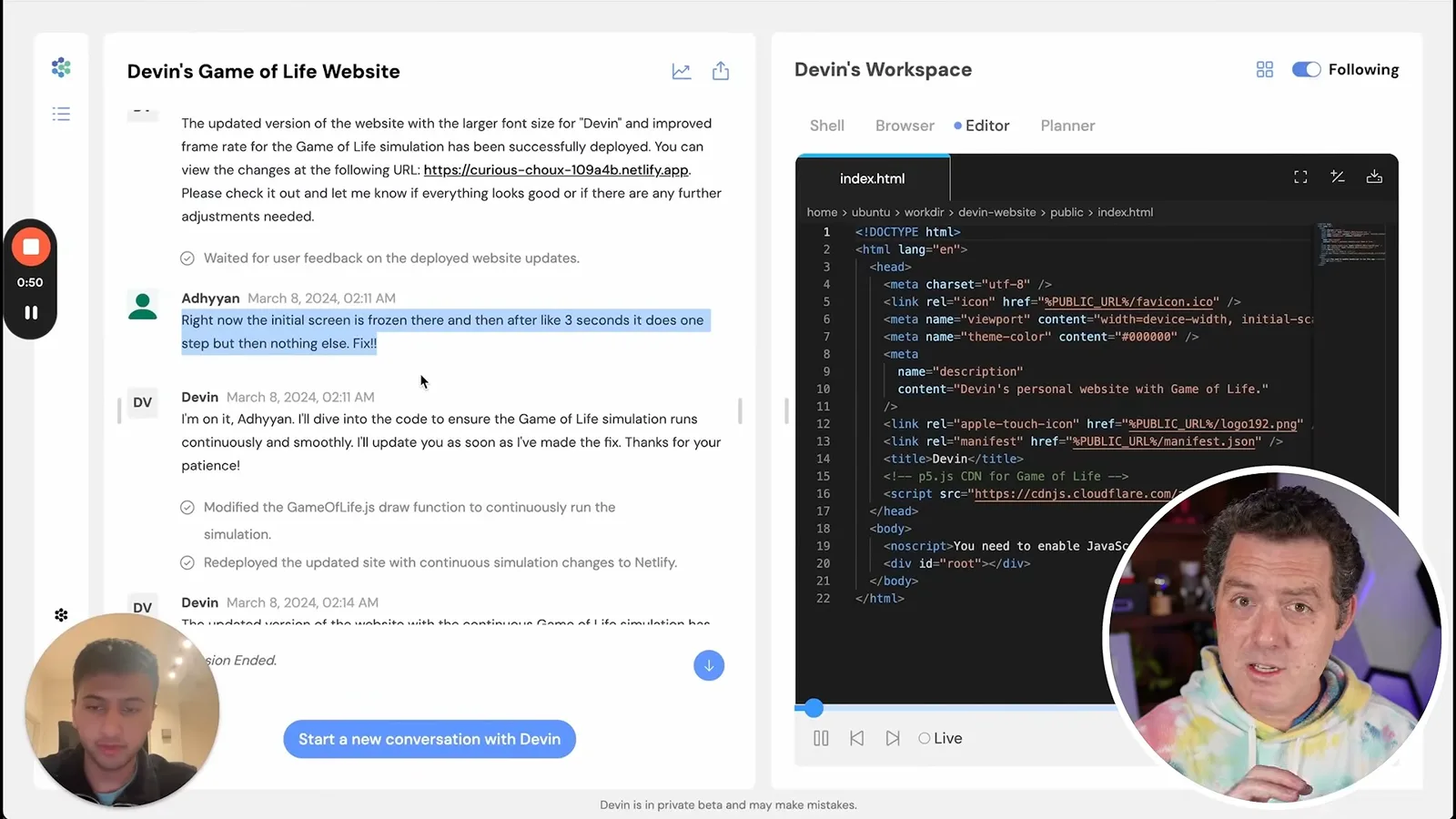Image resolution: width=1456 pixels, height=819 pixels.
Task: Open the Devin logo in the sidebar
Action: 61,67
